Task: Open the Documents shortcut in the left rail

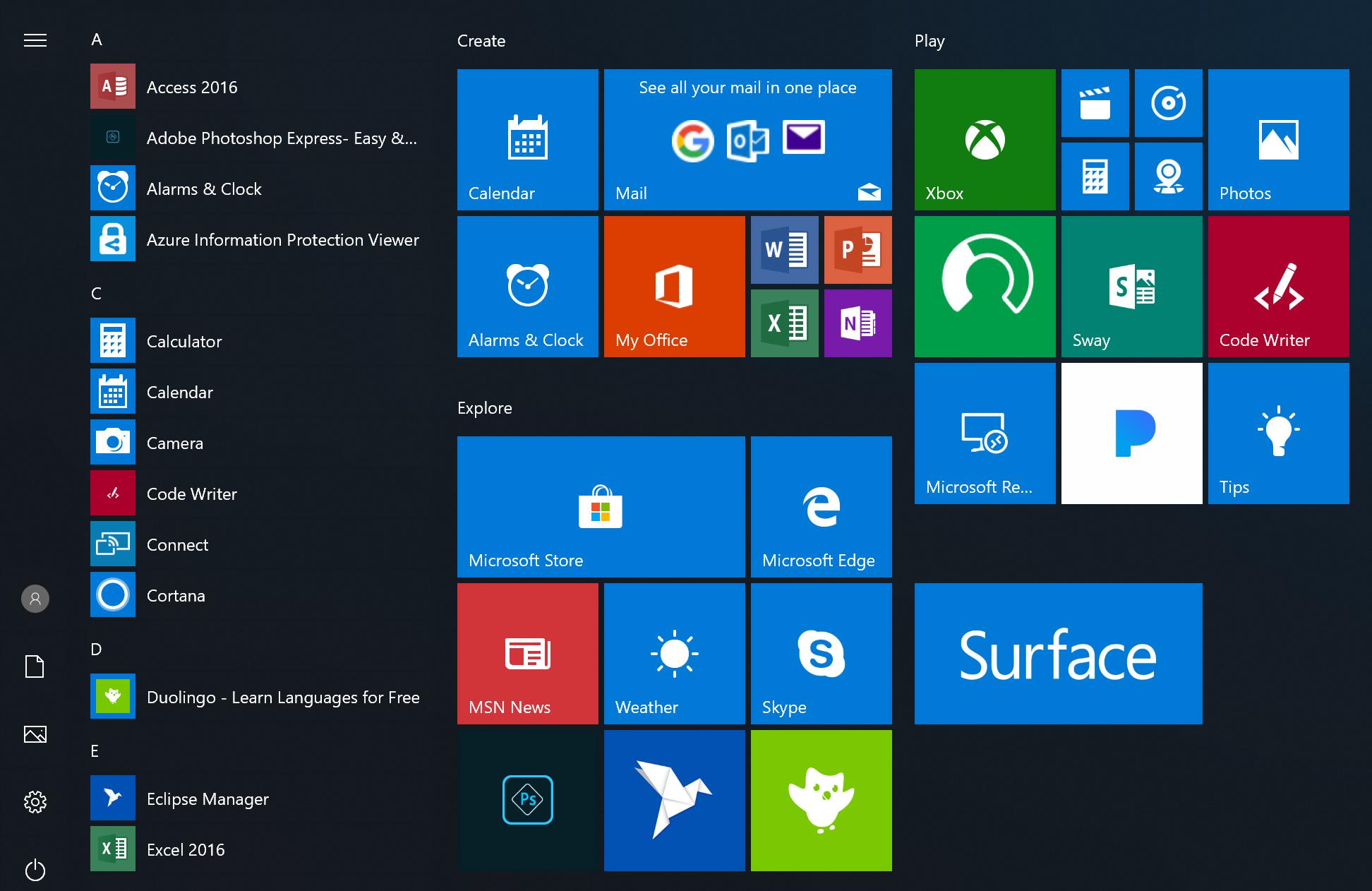Action: point(35,666)
